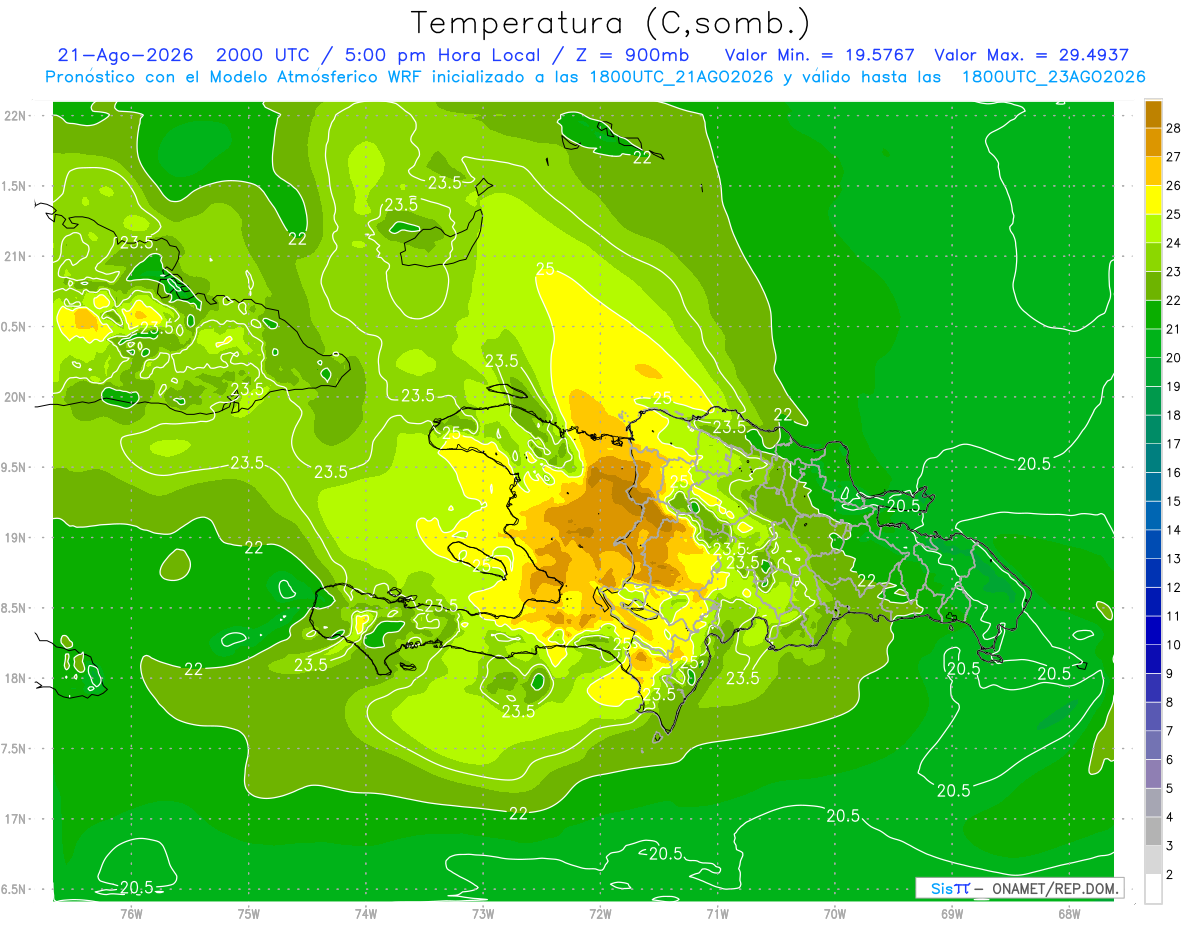Click the legend value 19

[1174, 387]
